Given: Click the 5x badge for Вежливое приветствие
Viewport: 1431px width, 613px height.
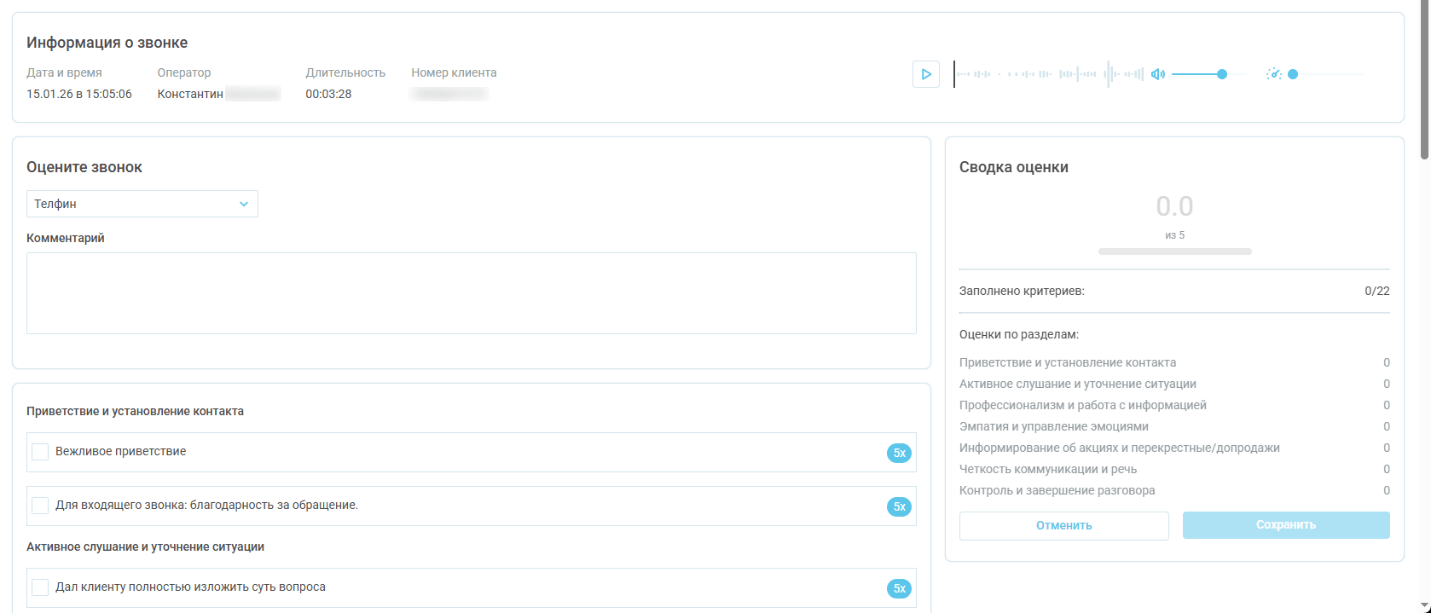Looking at the screenshot, I should coord(899,453).
